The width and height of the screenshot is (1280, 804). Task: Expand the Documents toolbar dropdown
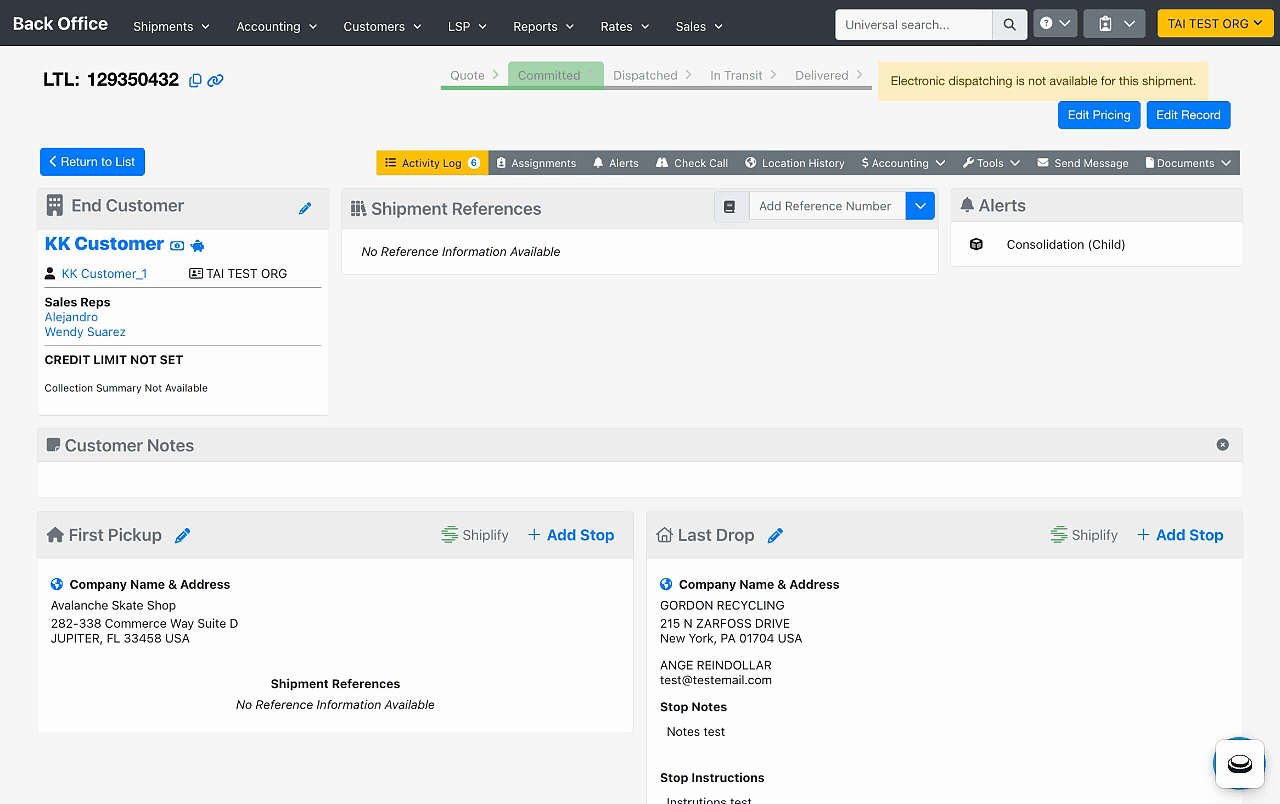[x=1188, y=163]
